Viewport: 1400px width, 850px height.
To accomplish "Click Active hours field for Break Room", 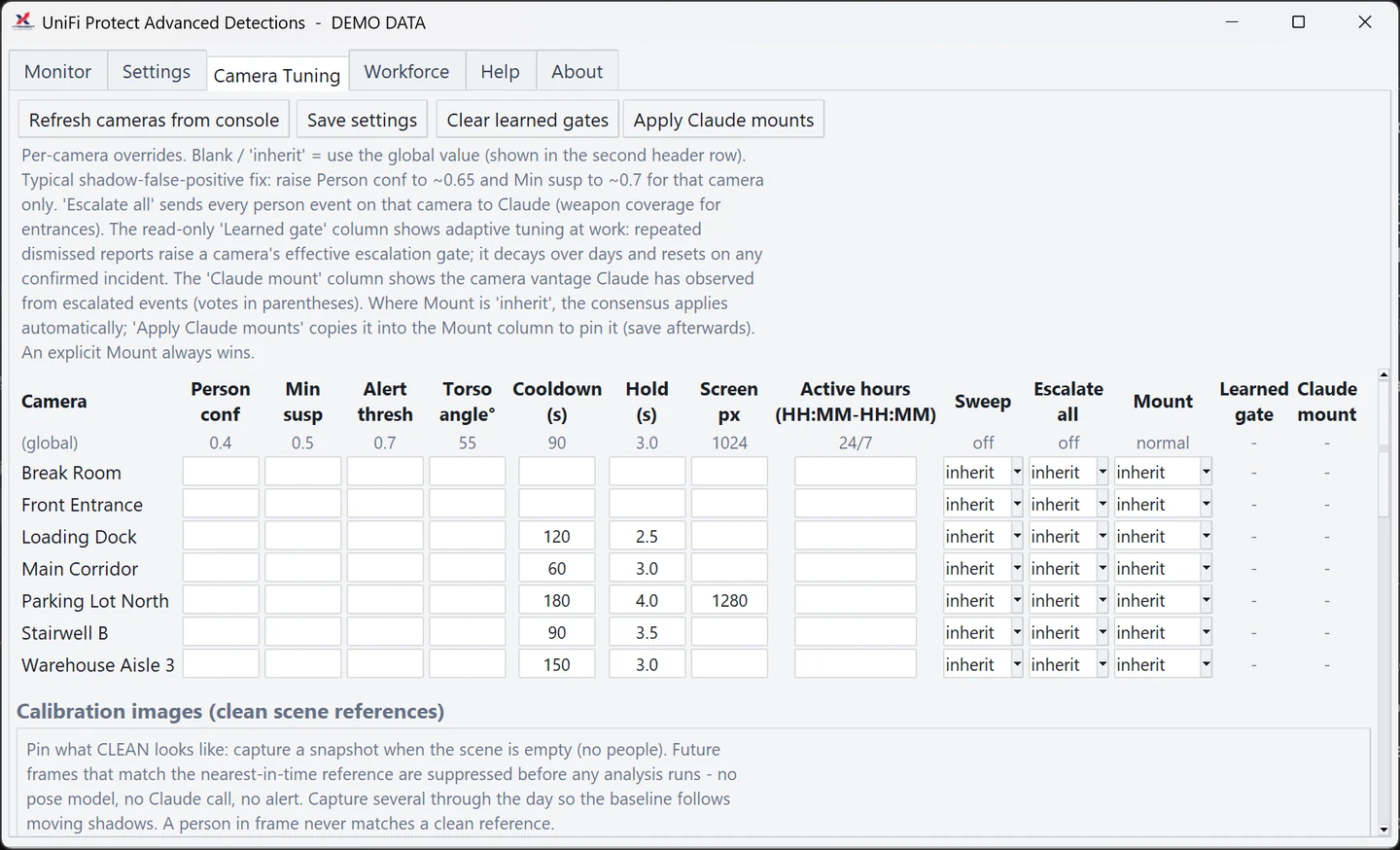I will coord(856,473).
